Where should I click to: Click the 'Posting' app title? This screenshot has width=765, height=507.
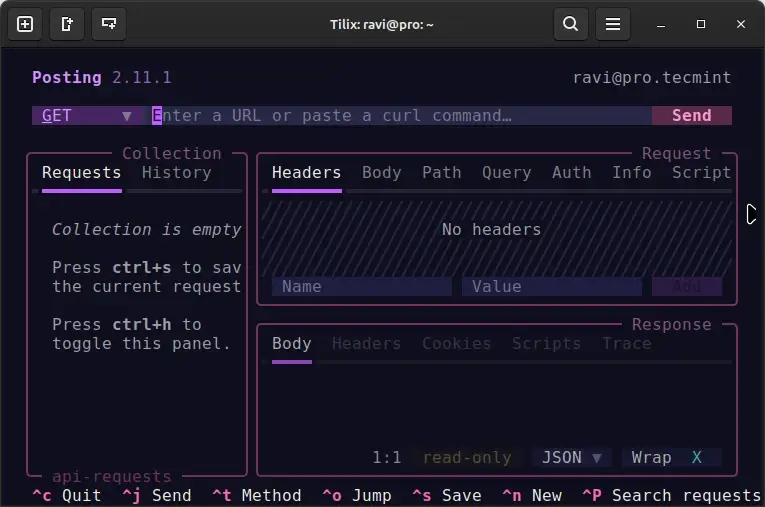[67, 78]
